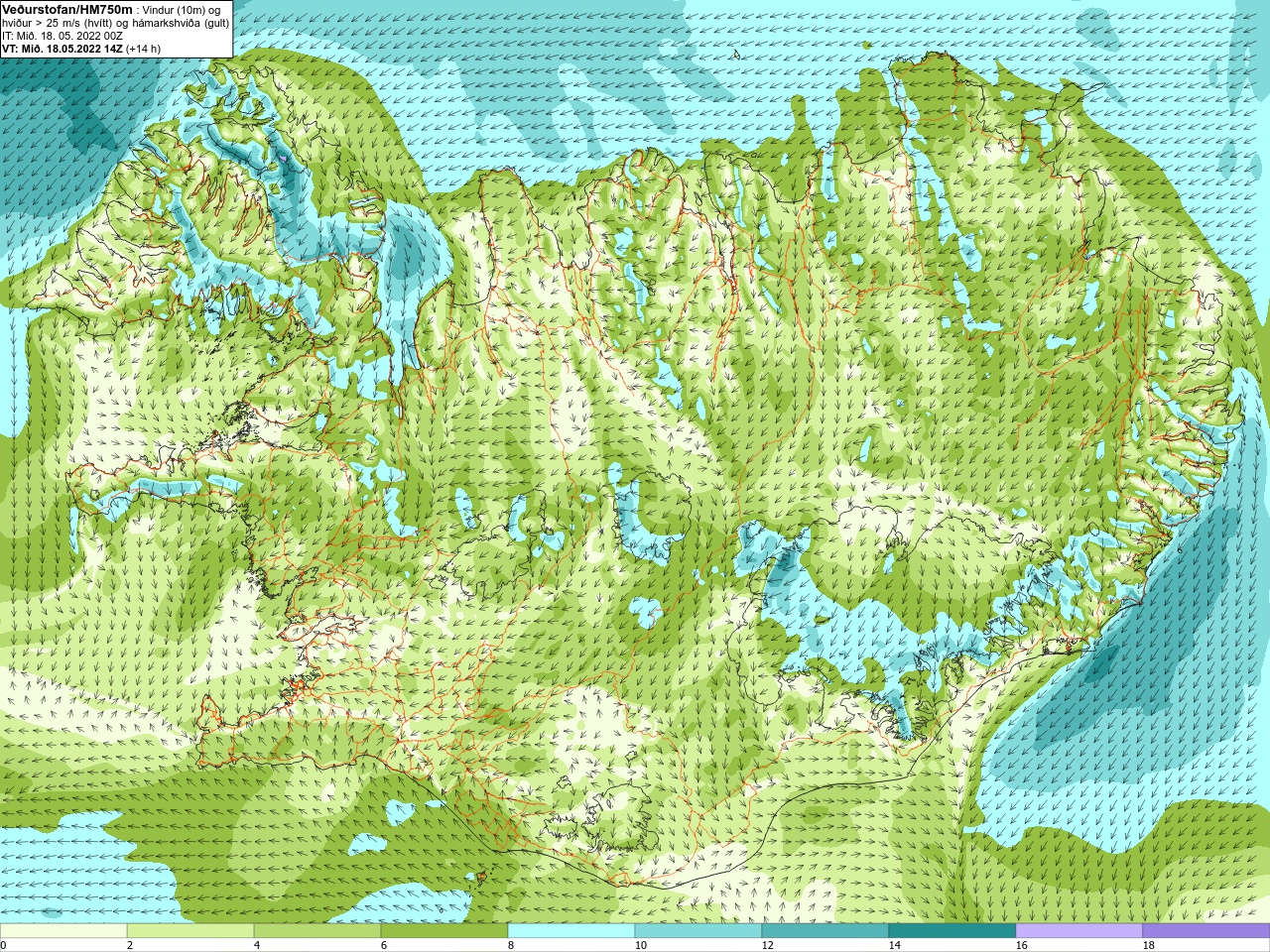Viewport: 1270px width, 952px height.
Task: Click the 6–8 m/s dark green legend swatch
Action: (444, 931)
